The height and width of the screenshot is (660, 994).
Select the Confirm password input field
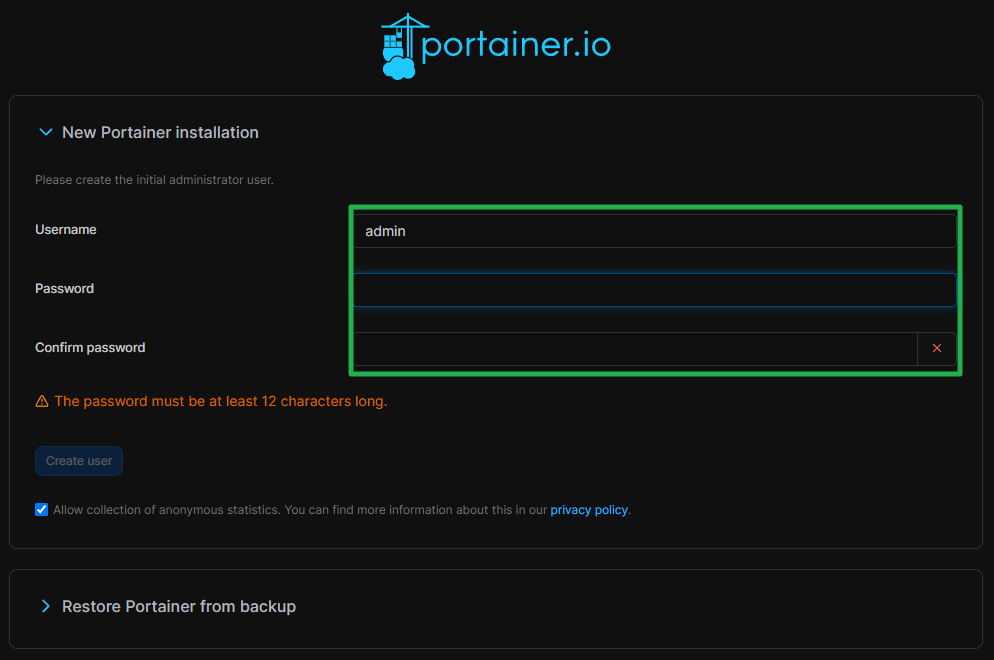tap(635, 349)
